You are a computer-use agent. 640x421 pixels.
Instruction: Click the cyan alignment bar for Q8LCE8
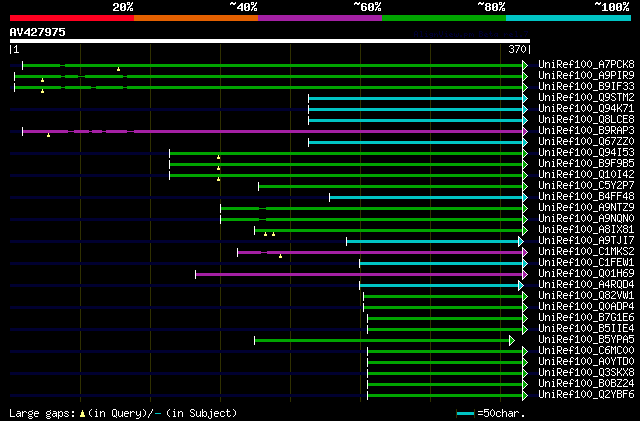point(416,120)
